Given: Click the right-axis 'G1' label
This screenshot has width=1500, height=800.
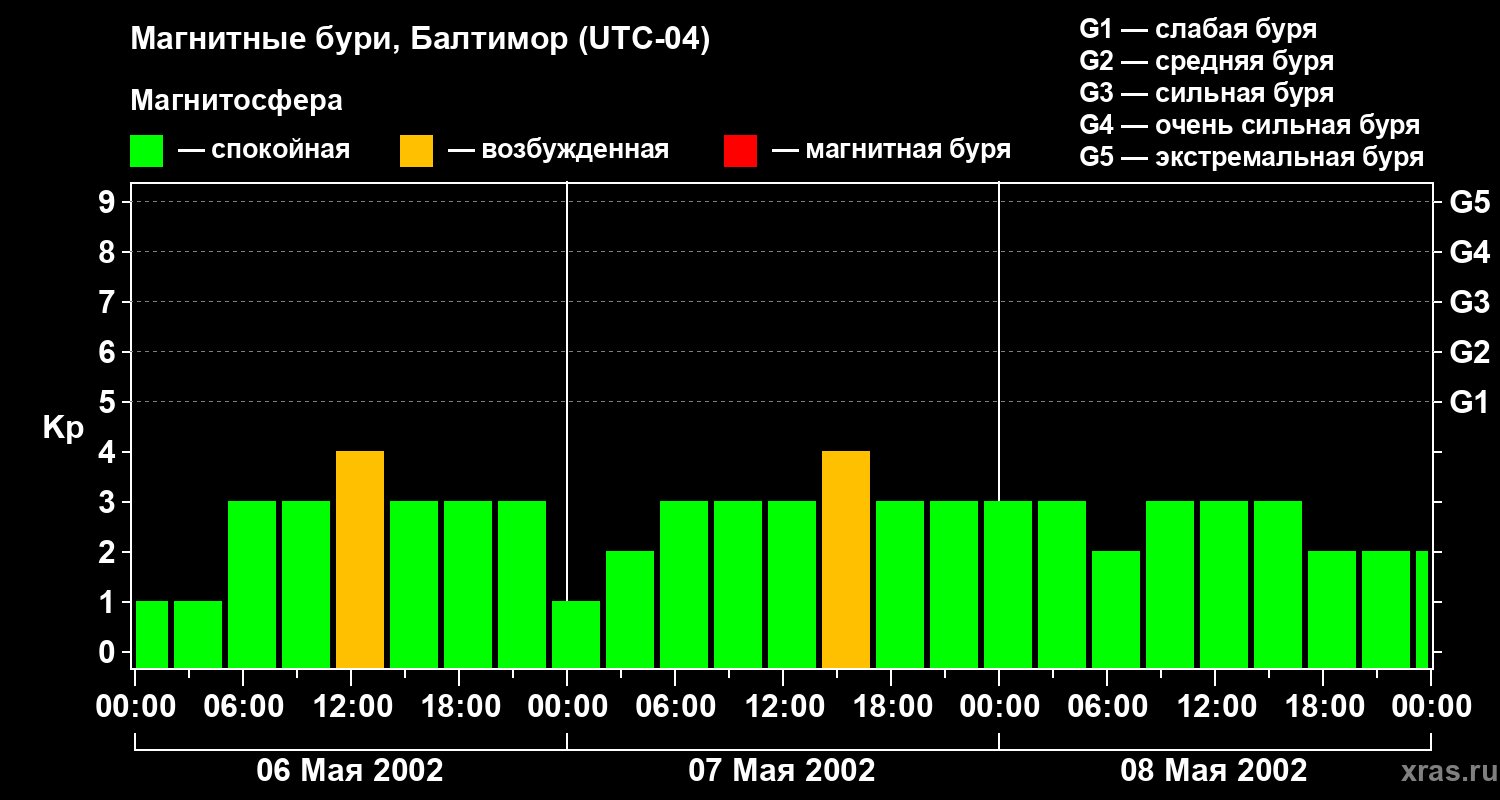Looking at the screenshot, I should pos(1469,402).
